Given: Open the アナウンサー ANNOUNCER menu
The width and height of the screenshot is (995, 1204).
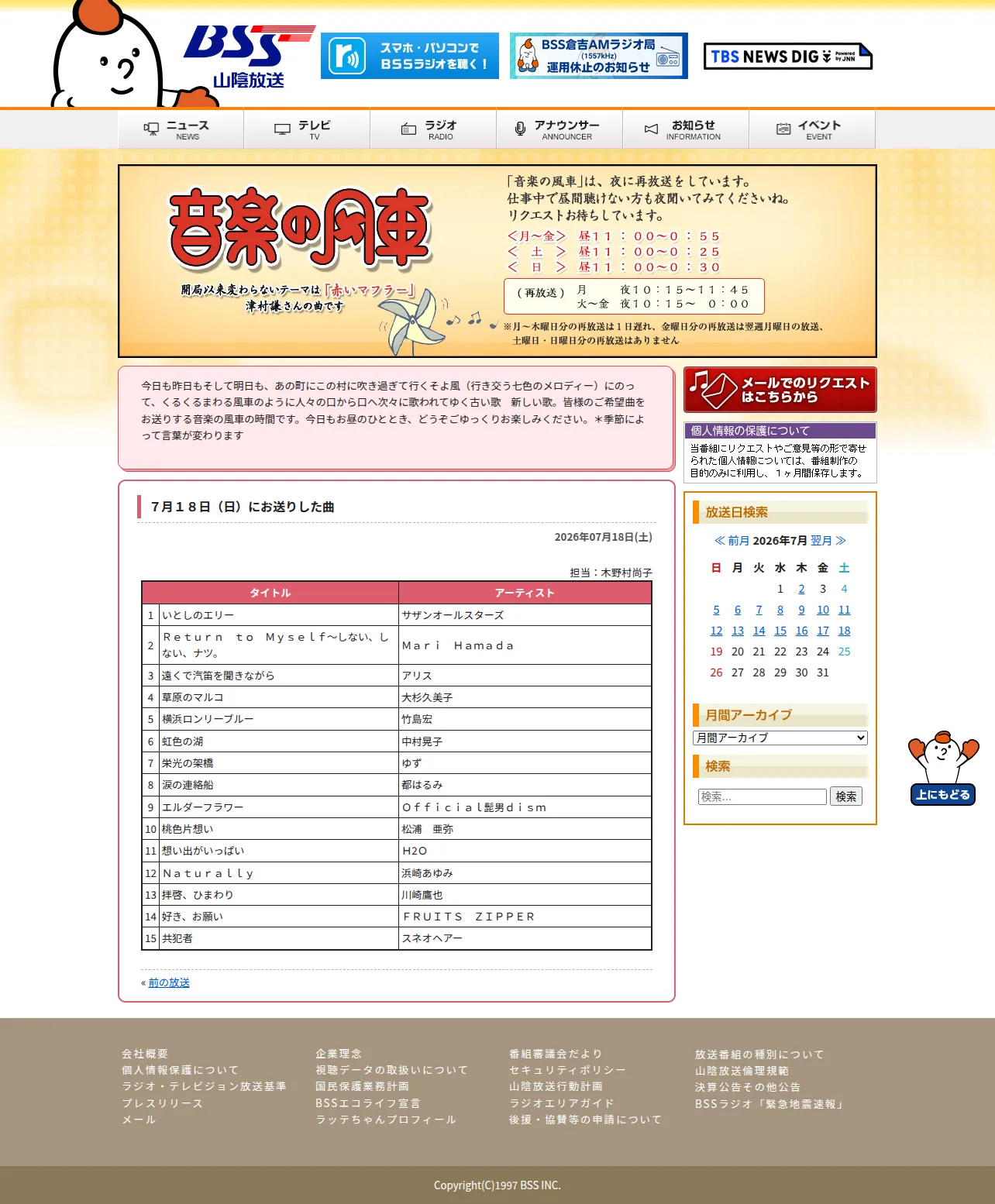Looking at the screenshot, I should click(x=559, y=129).
